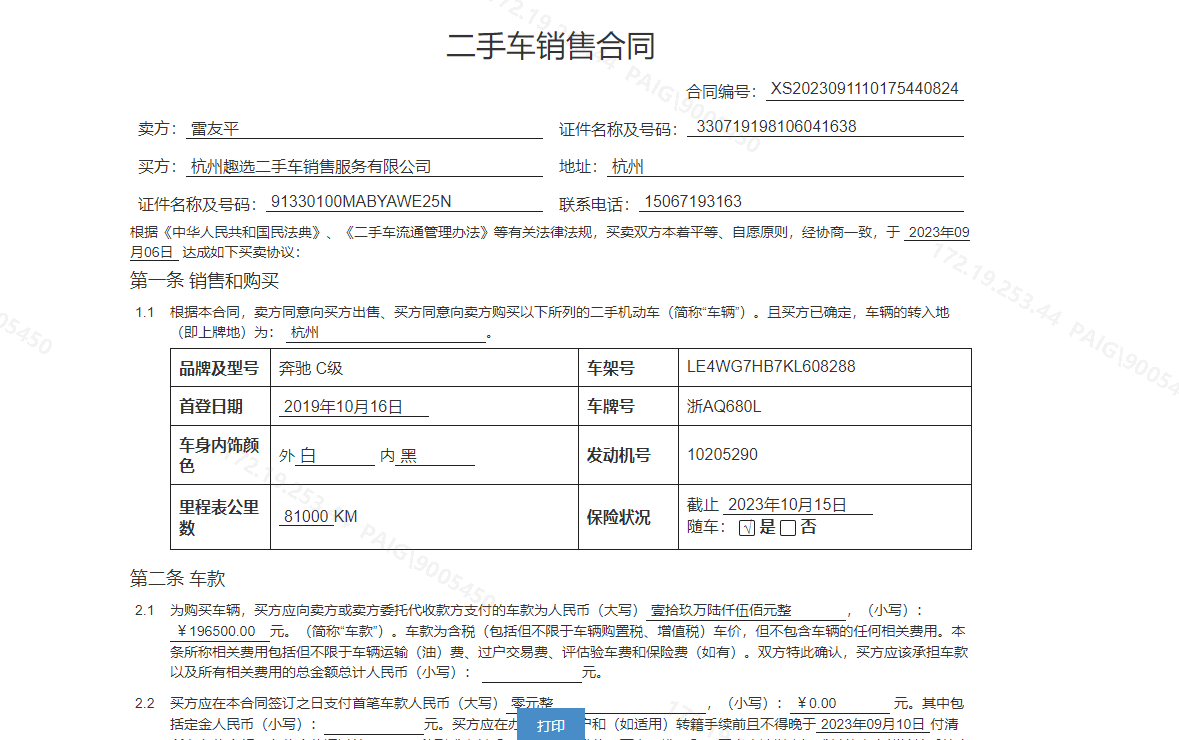This screenshot has width=1179, height=740.
Task: Click buyer name 杭州趣选二手车销售服务有限公司
Action: tap(311, 166)
